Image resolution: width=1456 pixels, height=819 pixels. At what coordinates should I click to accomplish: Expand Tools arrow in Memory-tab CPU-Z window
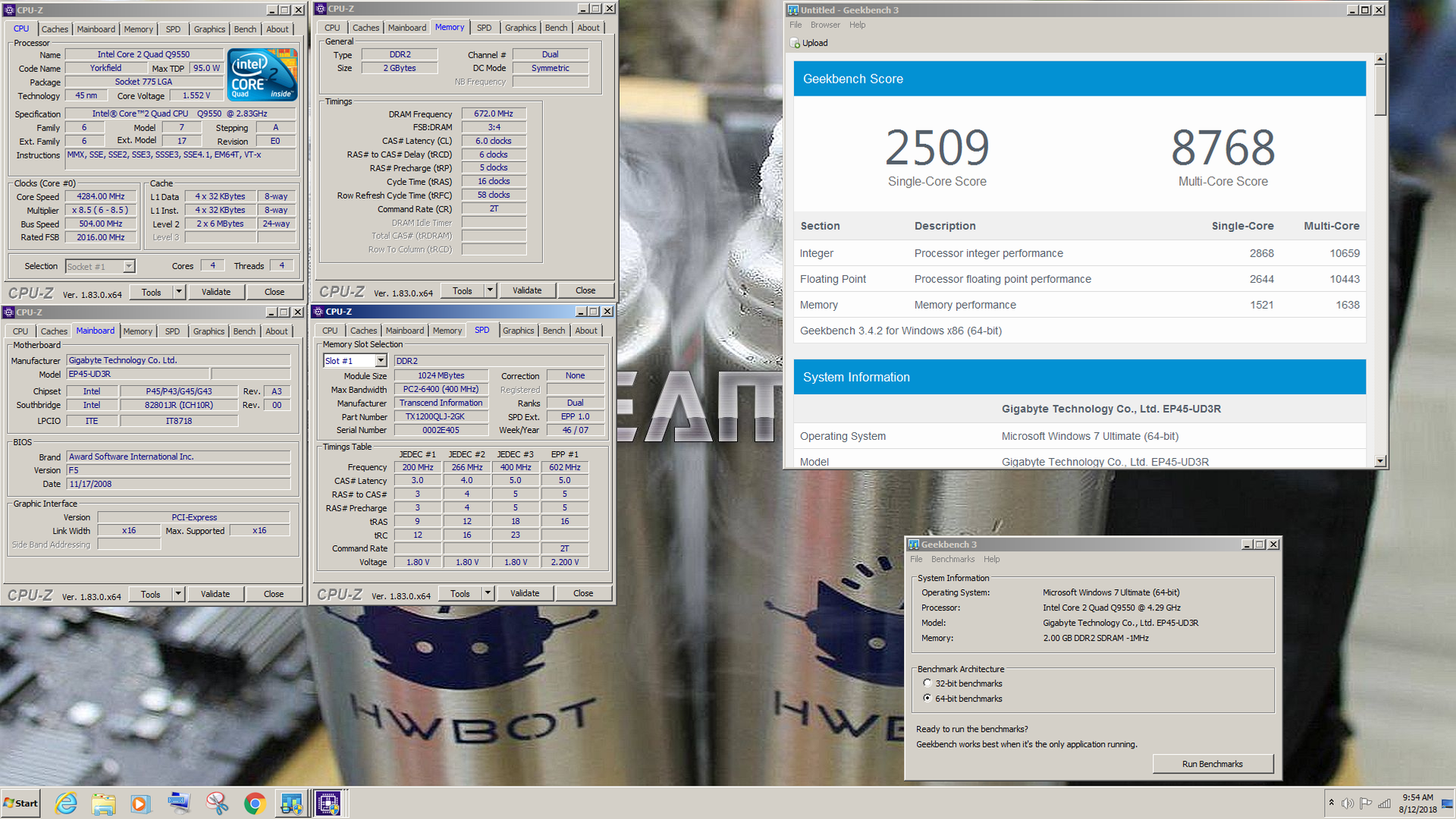(x=490, y=290)
